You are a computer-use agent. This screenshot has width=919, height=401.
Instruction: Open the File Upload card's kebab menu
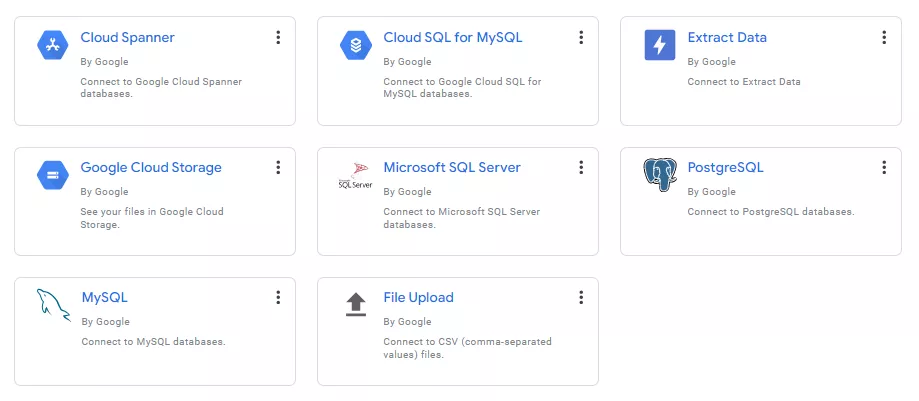(581, 297)
